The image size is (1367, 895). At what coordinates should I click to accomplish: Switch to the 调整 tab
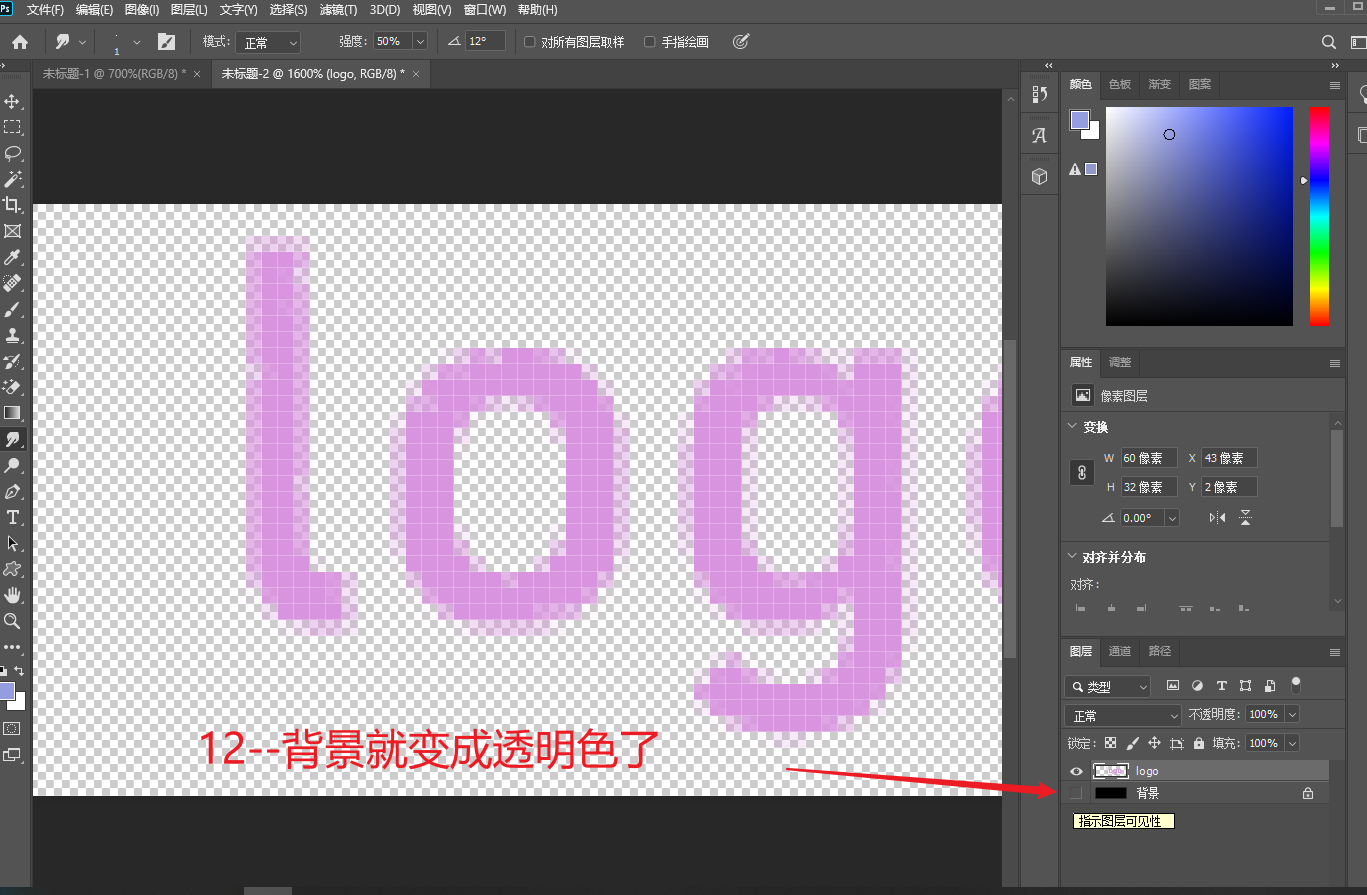click(1120, 362)
